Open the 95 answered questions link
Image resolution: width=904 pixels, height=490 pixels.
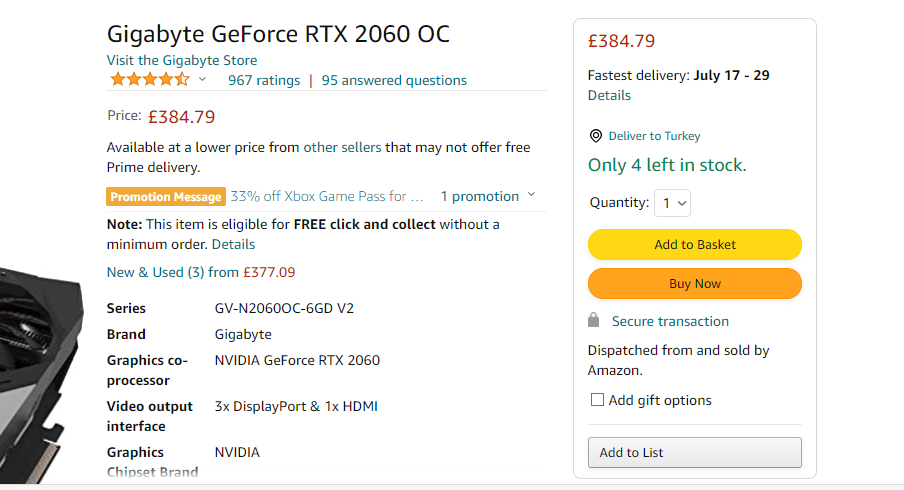tap(394, 80)
